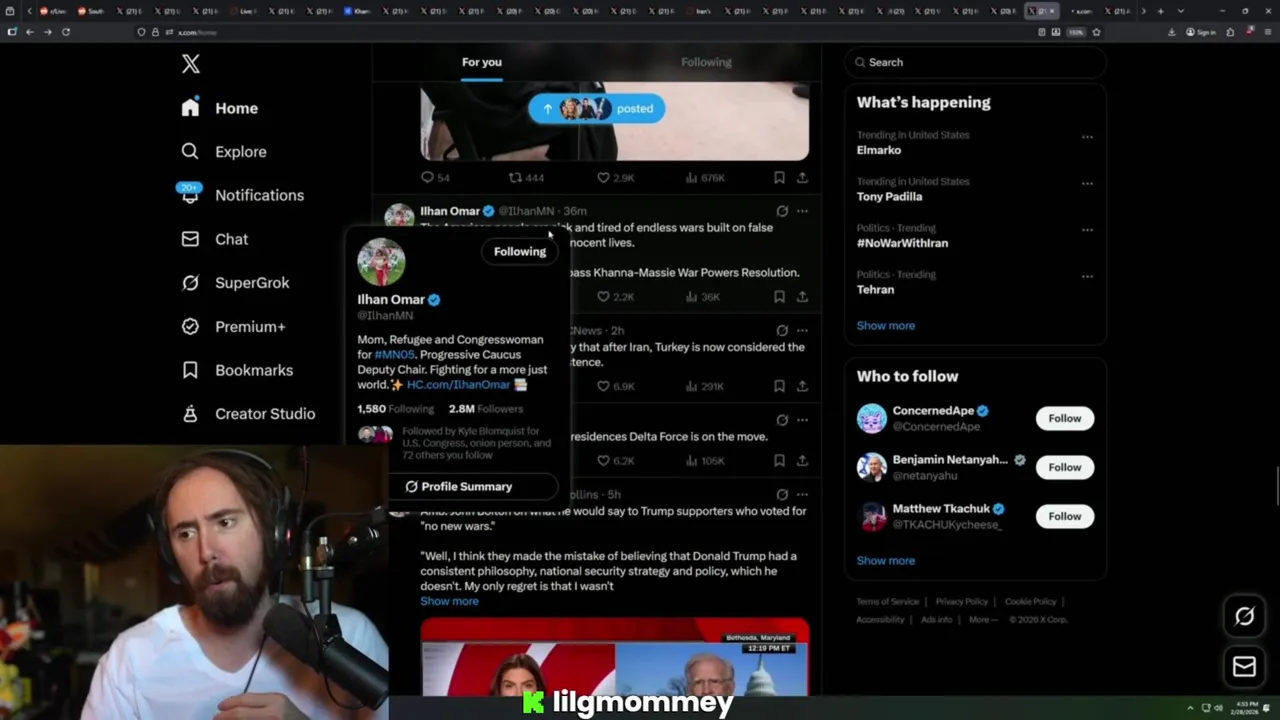Click the new posts 'posted' pill

tap(597, 108)
